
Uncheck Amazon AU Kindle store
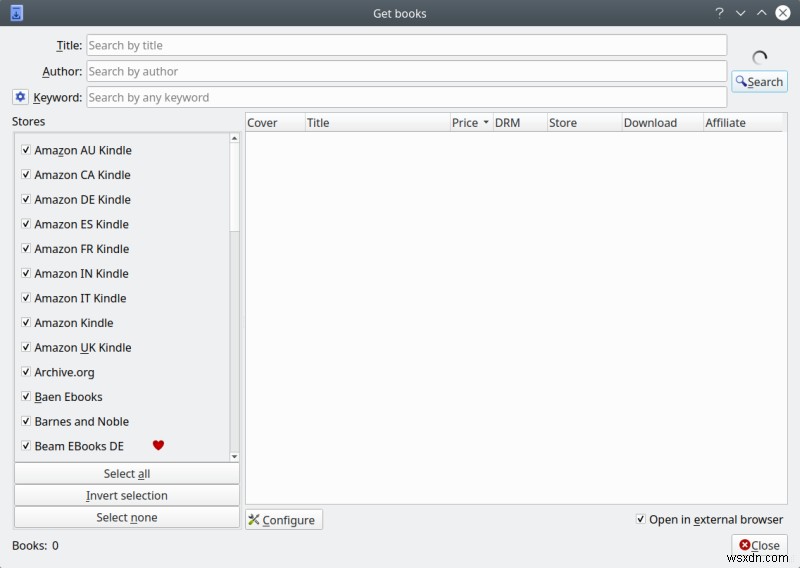click(x=26, y=150)
